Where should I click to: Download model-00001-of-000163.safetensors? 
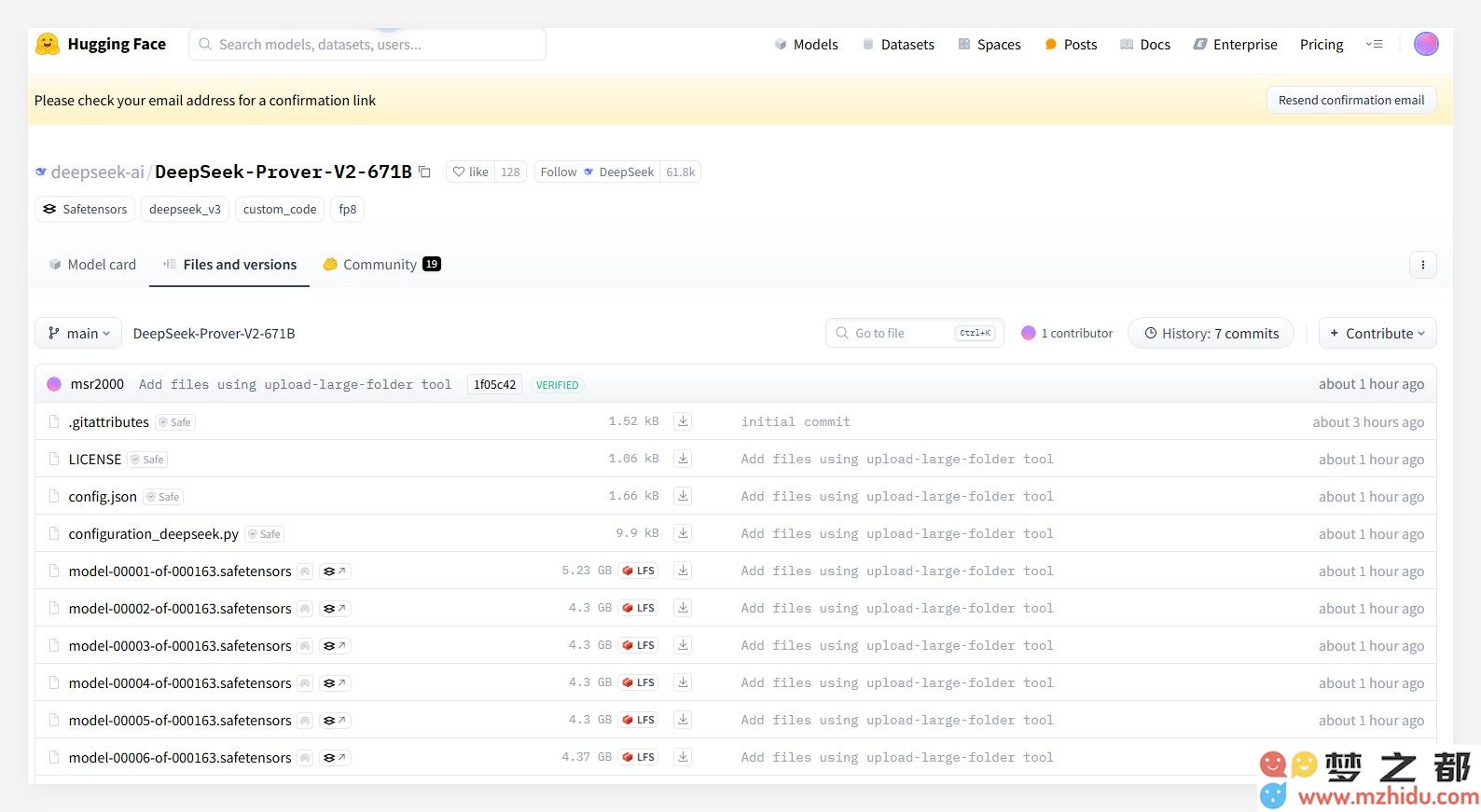pyautogui.click(x=683, y=571)
